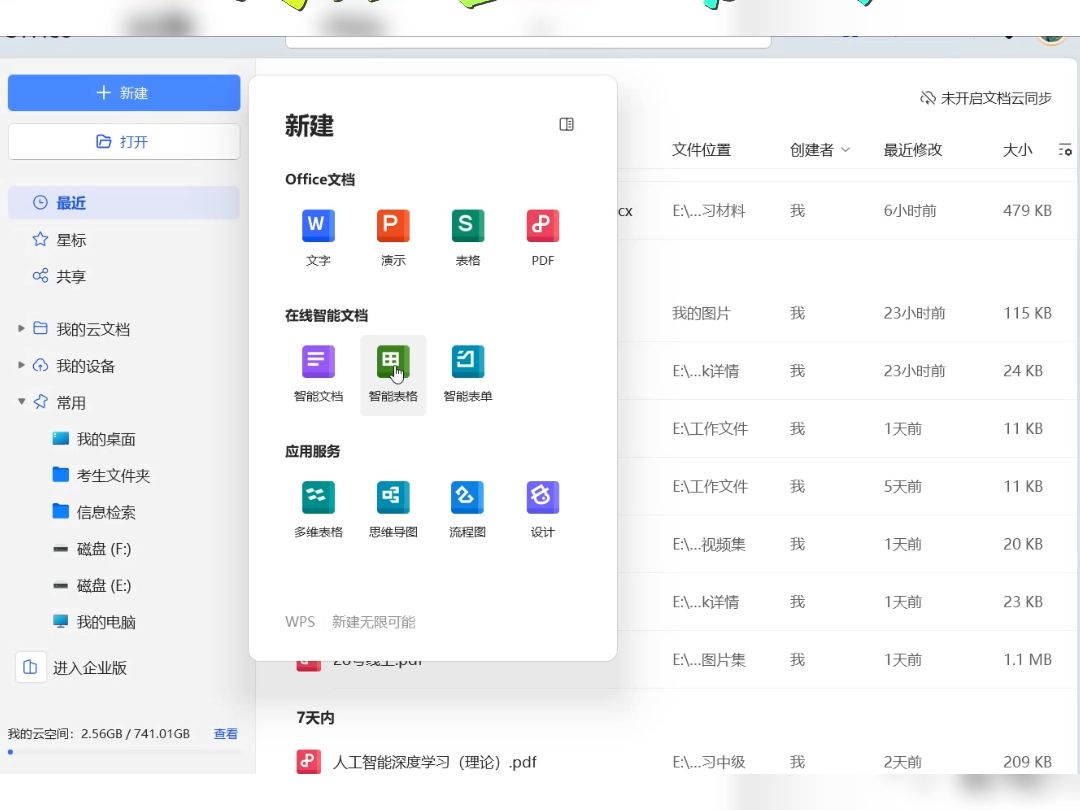Select the PDF creation icon

542,225
